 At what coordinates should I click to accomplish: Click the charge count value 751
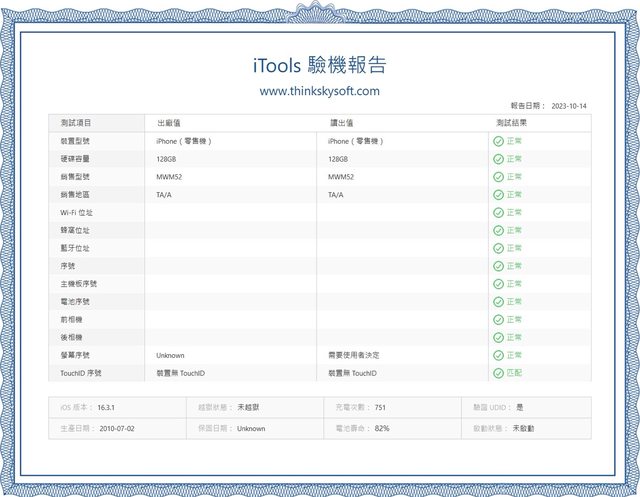[x=380, y=408]
